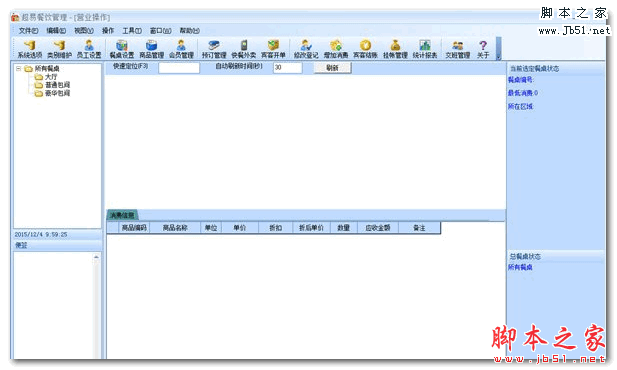Select the 普通包间 folder in tree
Screen dimensions: 617x370
(x=57, y=85)
